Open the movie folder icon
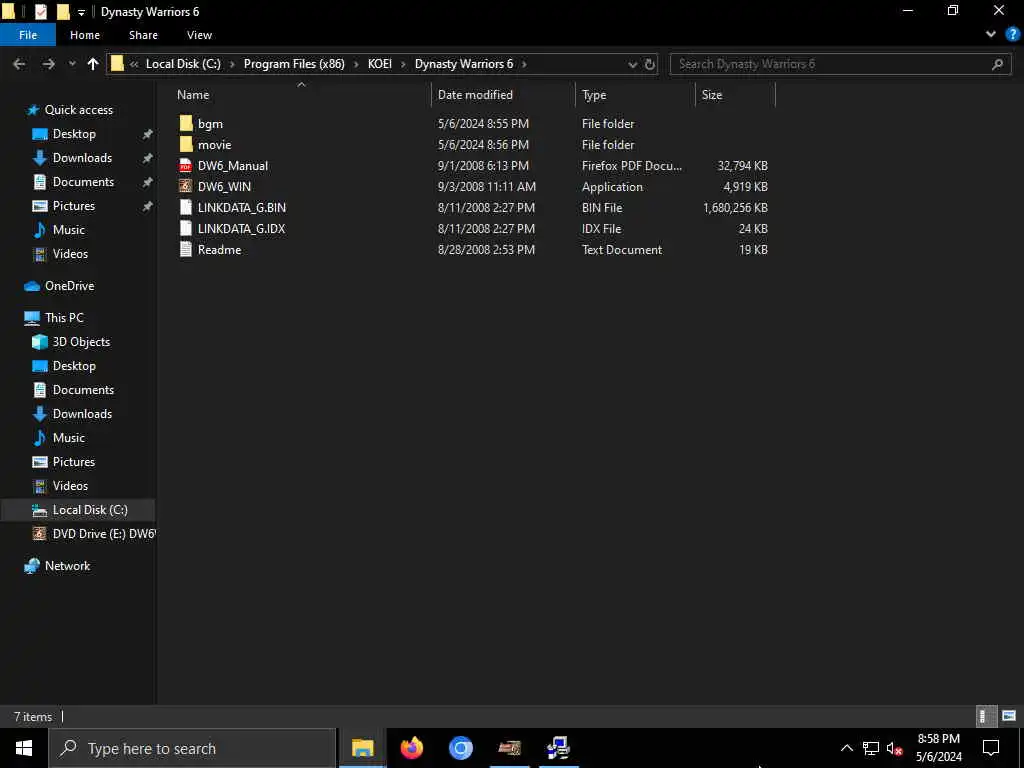 click(186, 144)
